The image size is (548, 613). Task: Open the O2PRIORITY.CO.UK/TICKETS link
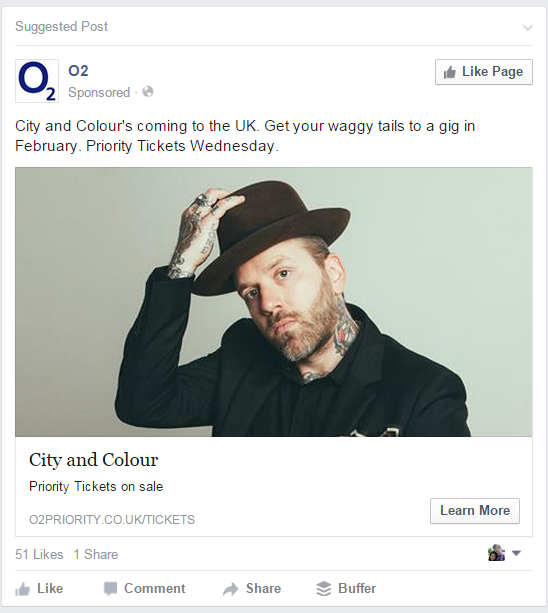click(x=112, y=520)
